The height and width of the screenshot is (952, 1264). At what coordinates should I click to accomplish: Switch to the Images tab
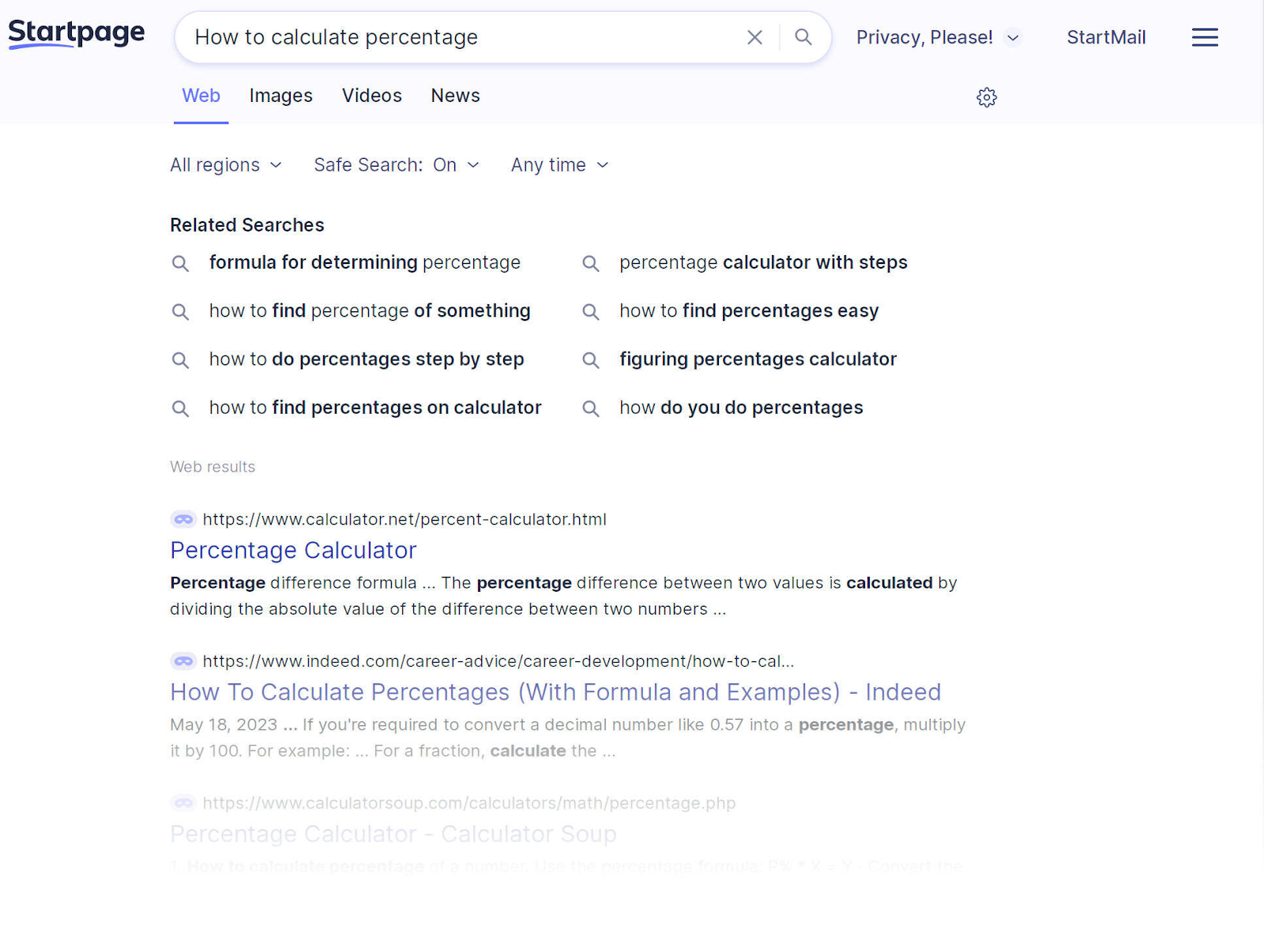point(280,96)
